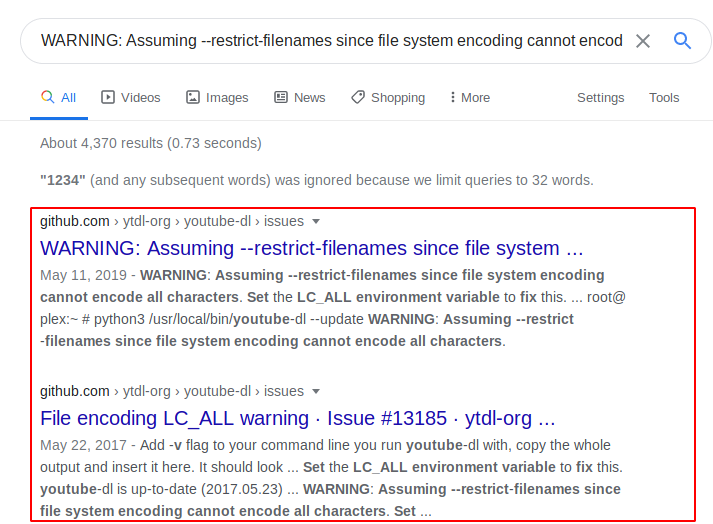
Task: Click the Videos play icon
Action: [x=108, y=97]
